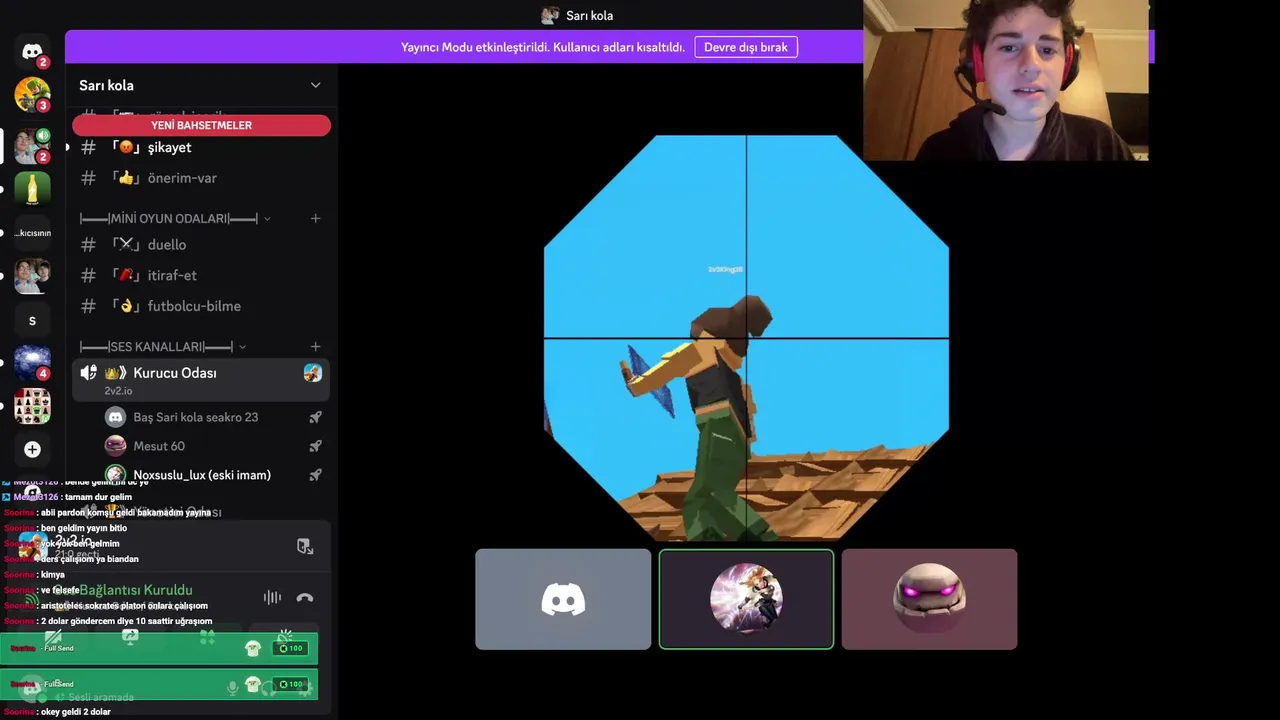Select user Baş Sari kola seakro 23
The width and height of the screenshot is (1280, 720).
(x=195, y=417)
